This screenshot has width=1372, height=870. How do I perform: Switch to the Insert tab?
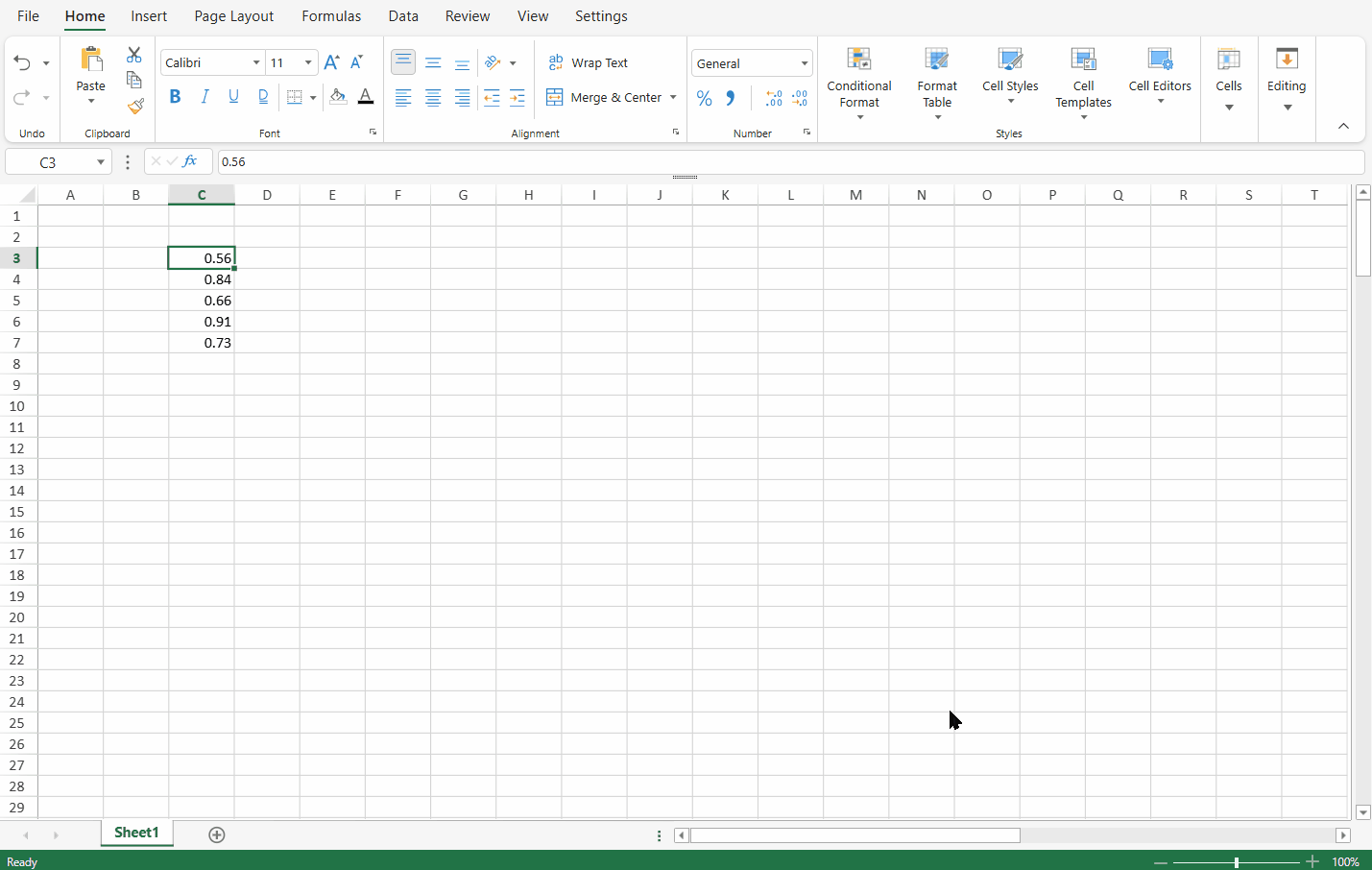click(x=149, y=16)
